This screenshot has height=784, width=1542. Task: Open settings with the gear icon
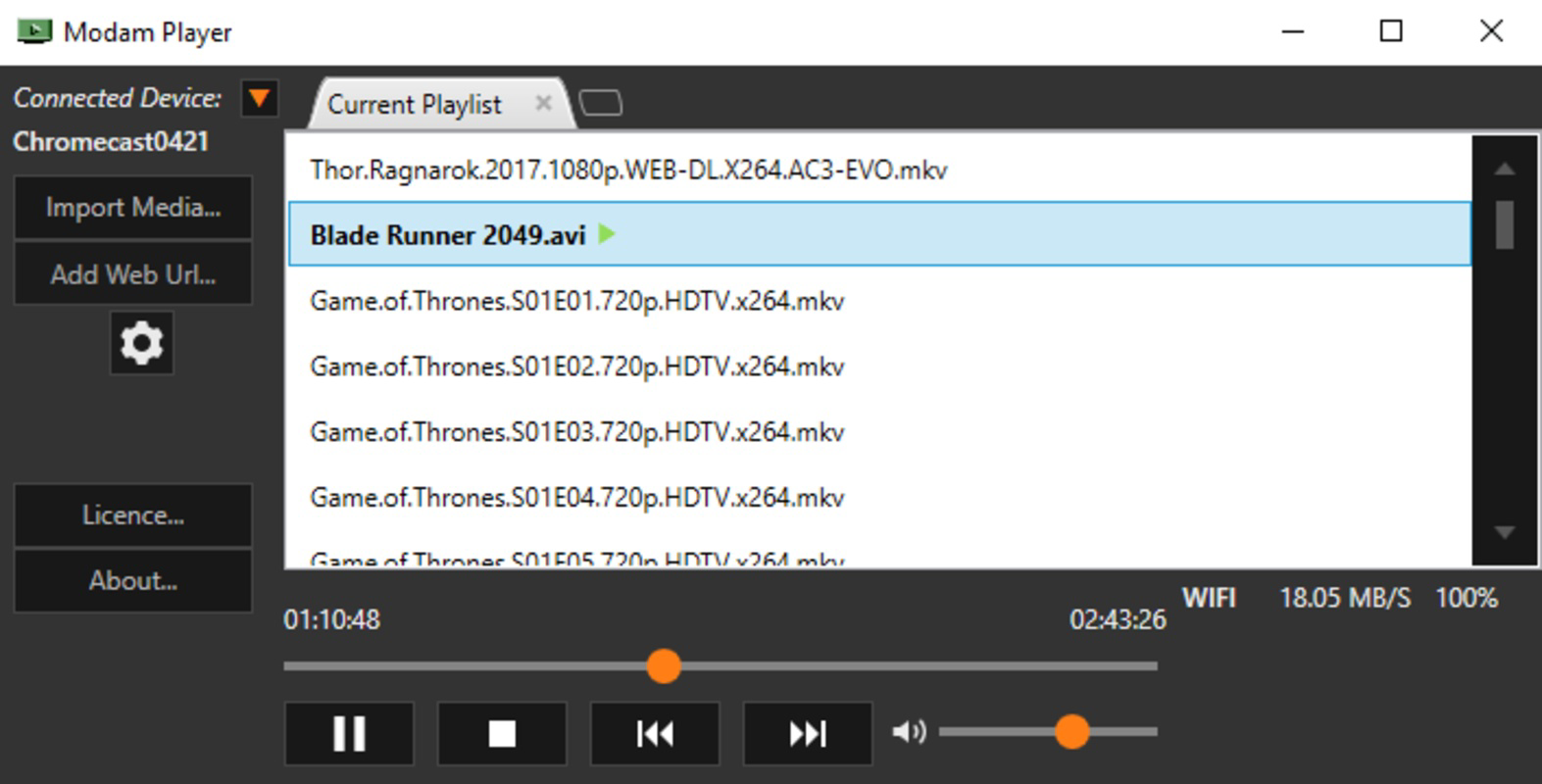[x=141, y=343]
